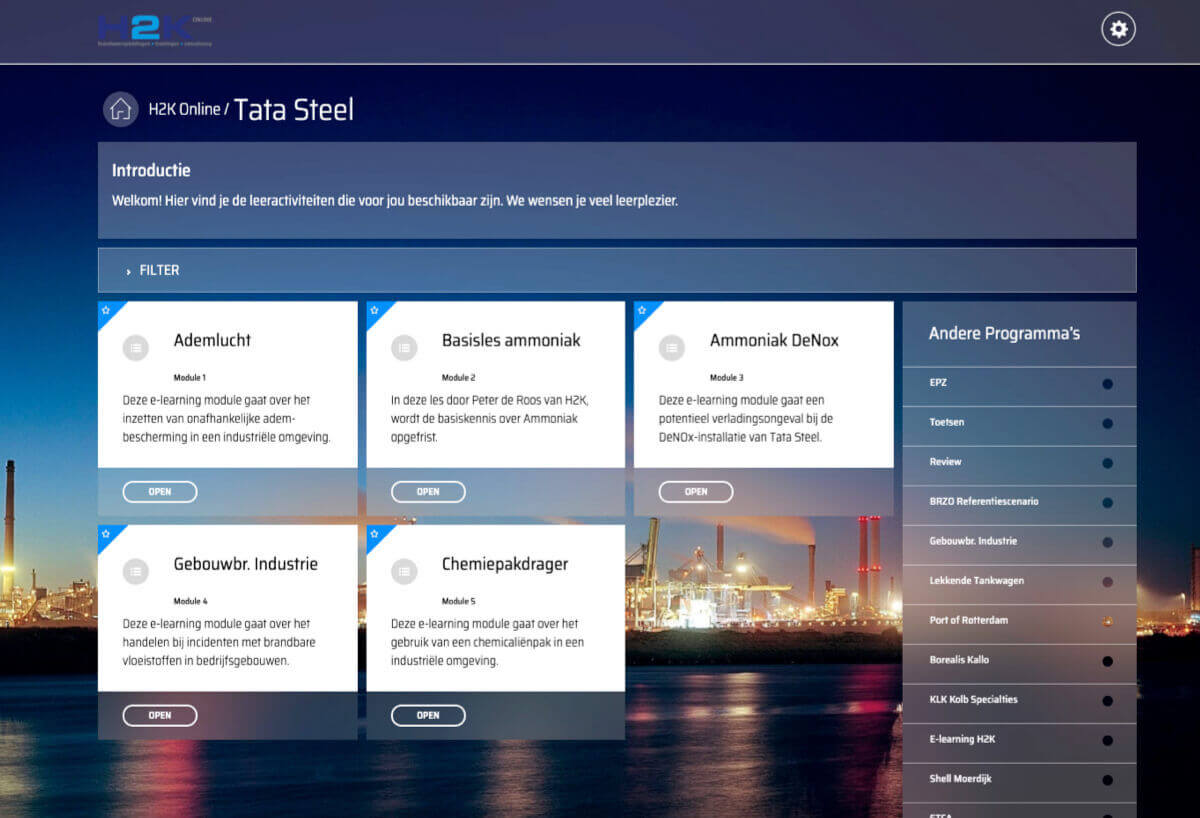Click the 'Module 1' label
The height and width of the screenshot is (818, 1200).
(190, 378)
